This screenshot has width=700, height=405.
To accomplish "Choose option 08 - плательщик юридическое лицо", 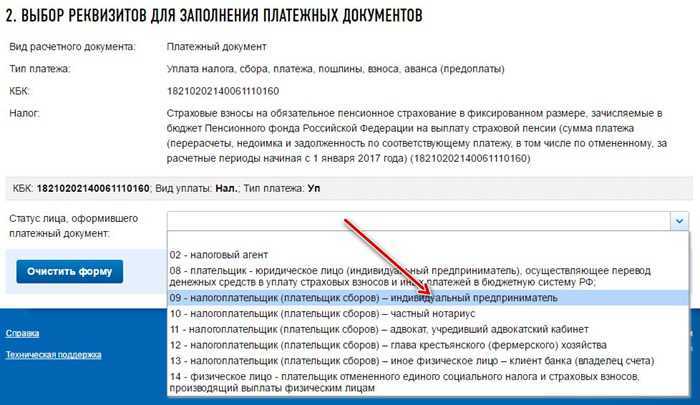I will [428, 276].
